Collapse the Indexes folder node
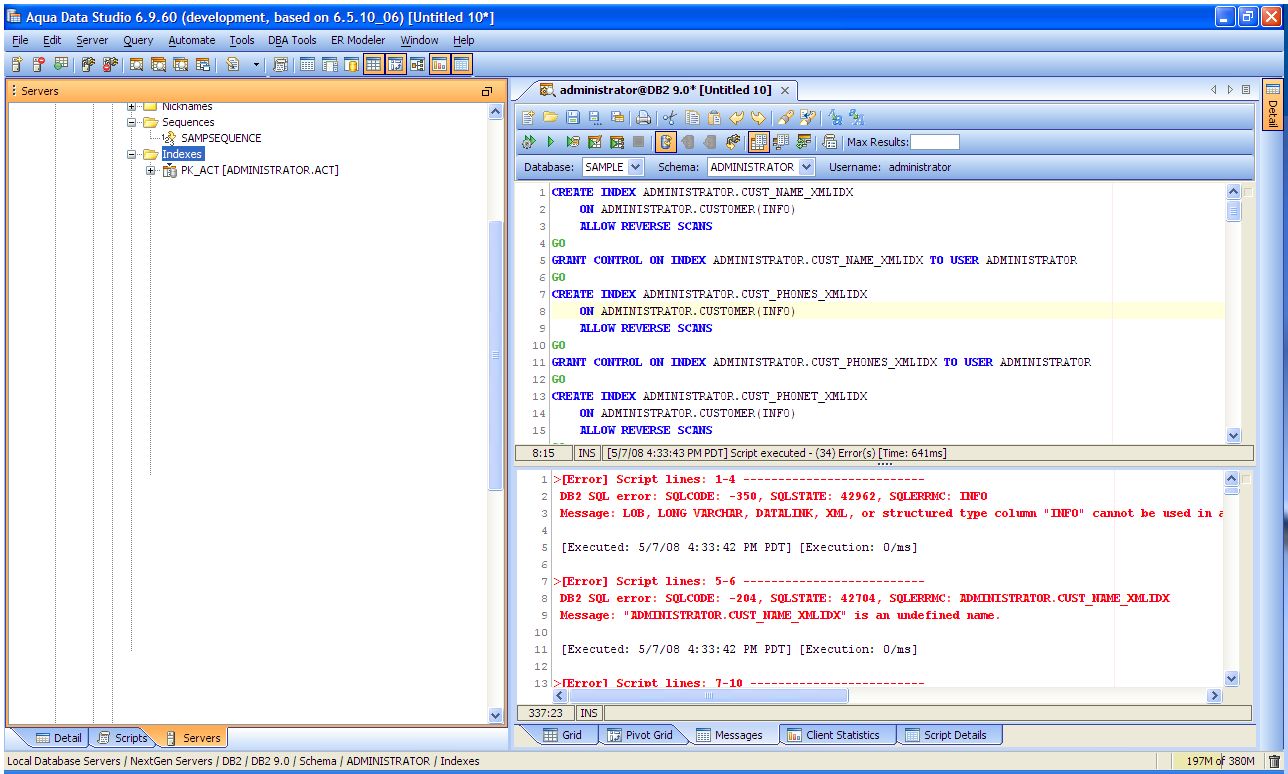The image size is (1288, 774). [x=132, y=154]
